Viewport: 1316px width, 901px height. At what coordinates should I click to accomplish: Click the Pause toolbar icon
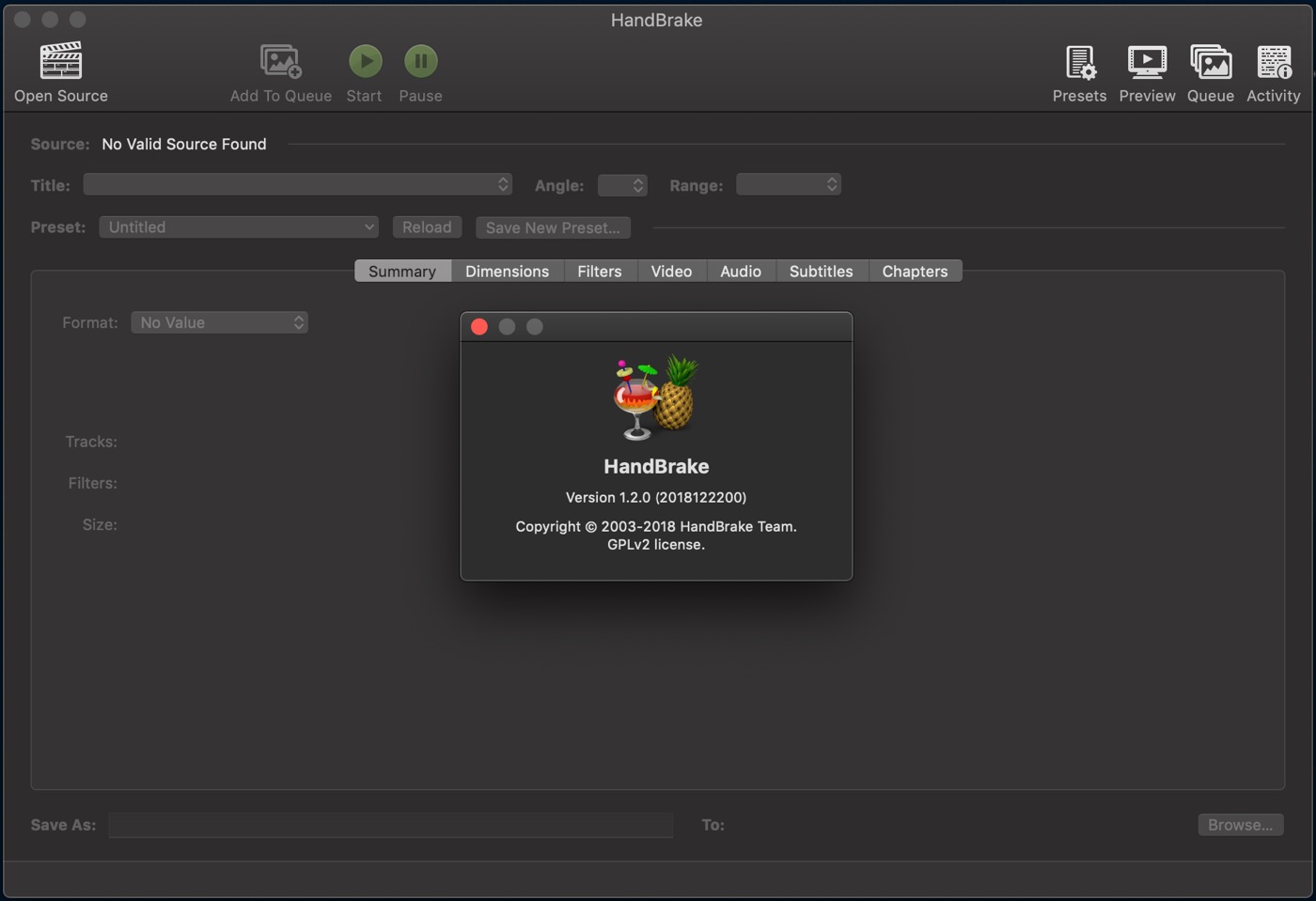pyautogui.click(x=421, y=61)
